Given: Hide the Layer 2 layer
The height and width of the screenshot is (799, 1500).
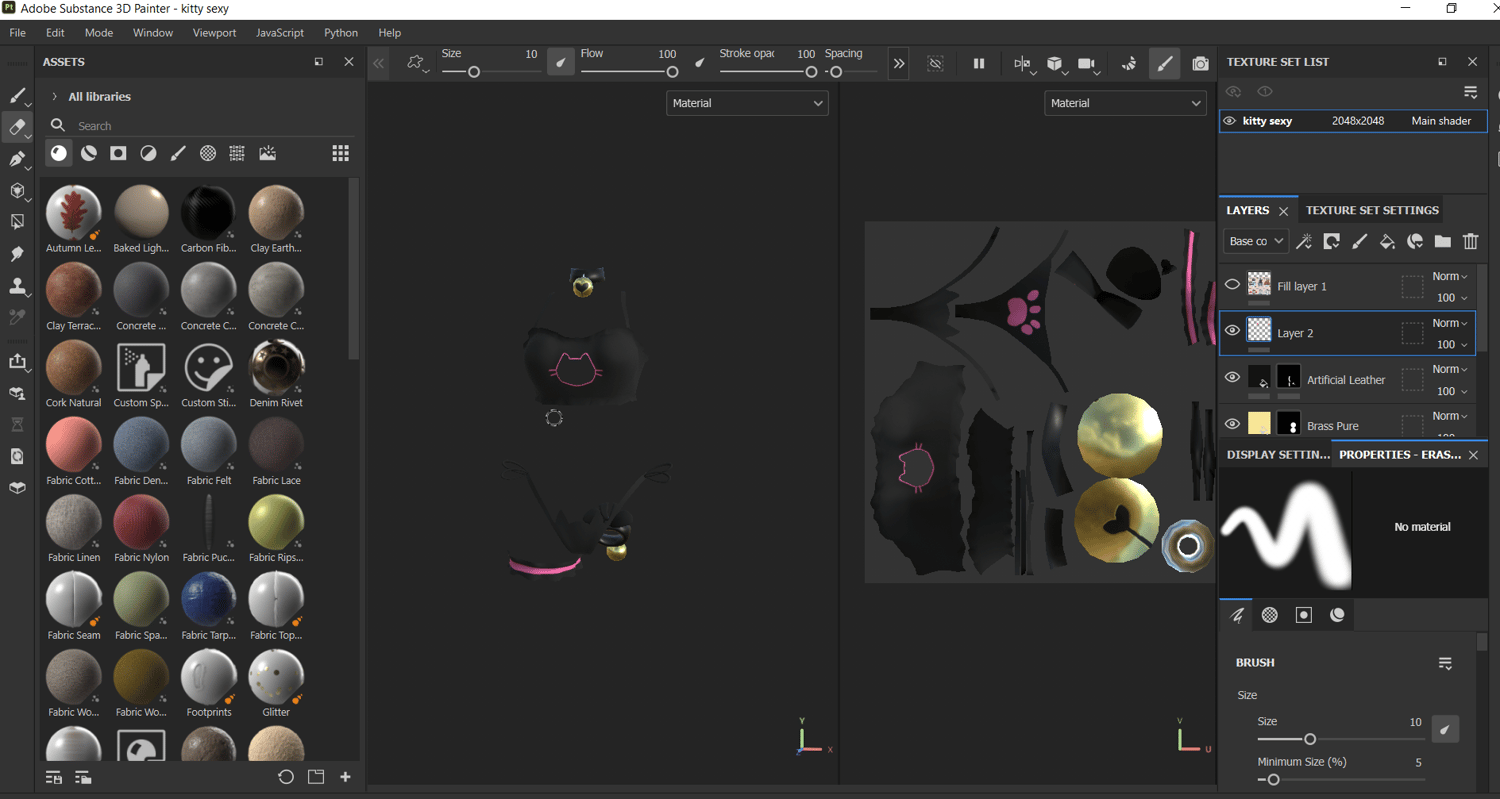Looking at the screenshot, I should click(x=1232, y=331).
